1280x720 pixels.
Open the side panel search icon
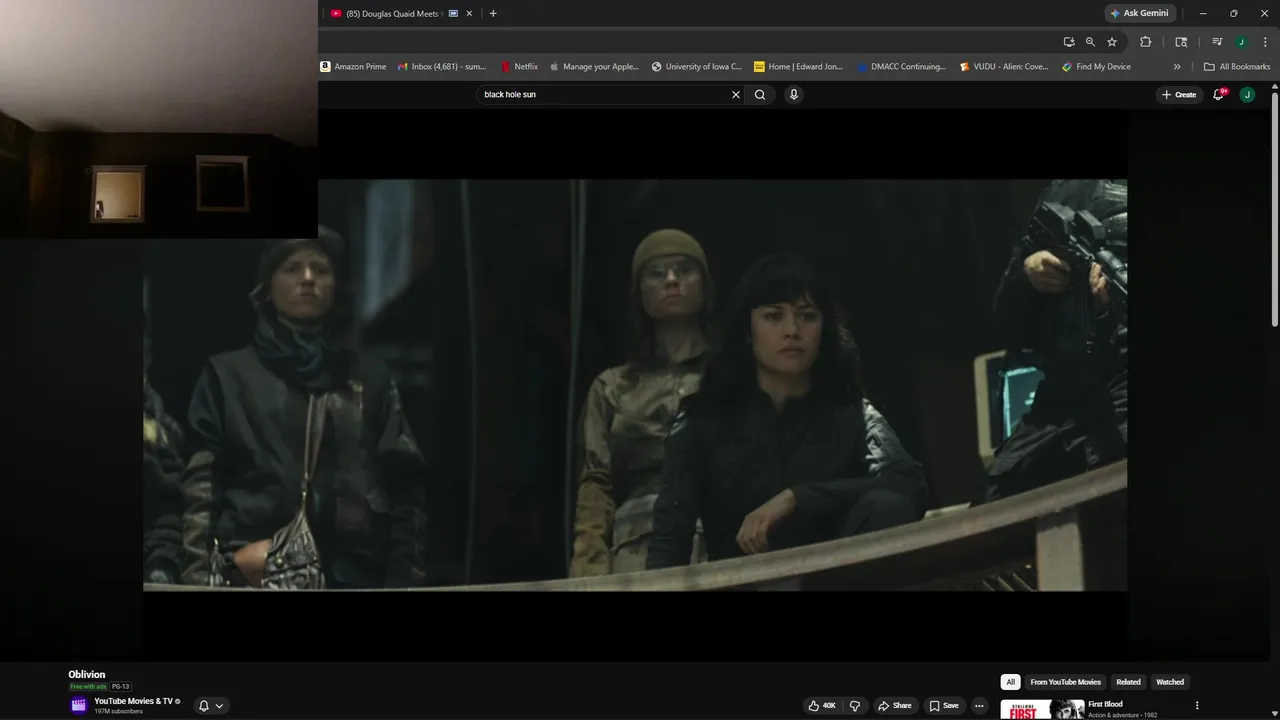(1181, 42)
